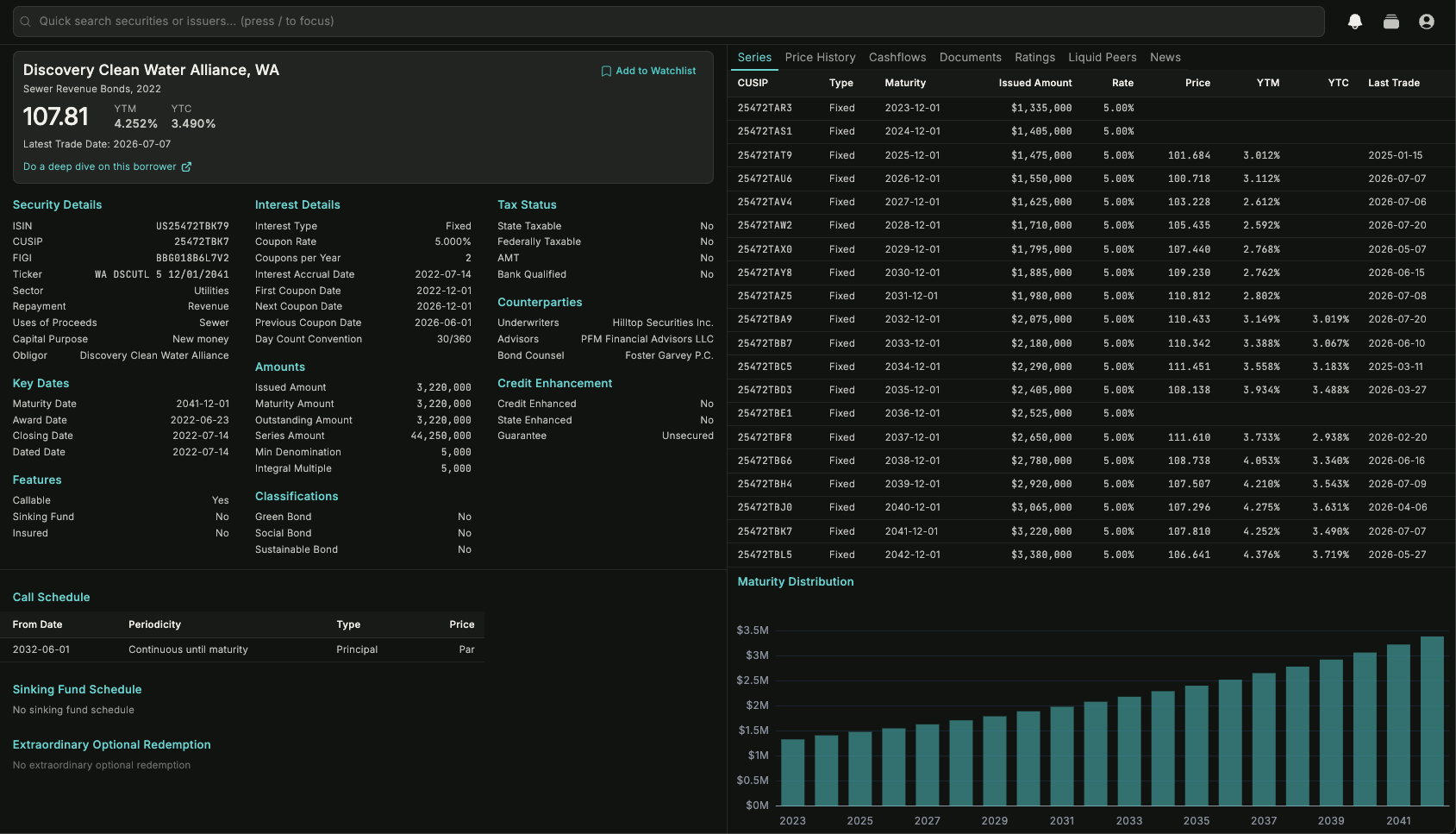This screenshot has width=1456, height=834.
Task: Focus the quick search securities field
Action: [669, 22]
